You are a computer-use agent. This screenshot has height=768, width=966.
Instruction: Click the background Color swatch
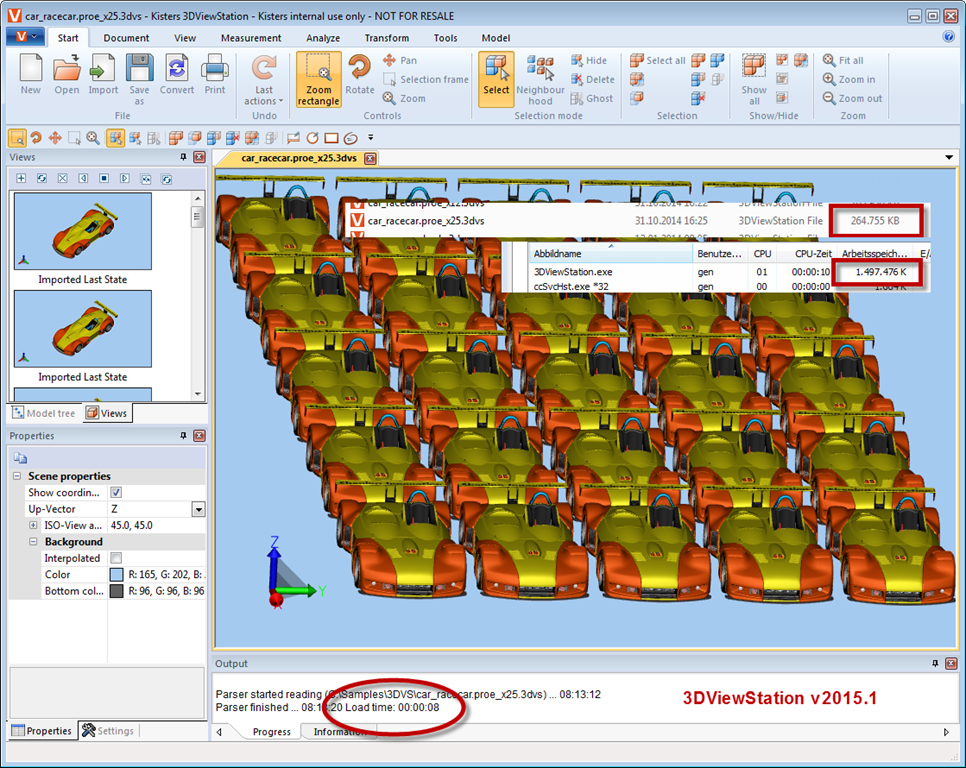116,575
